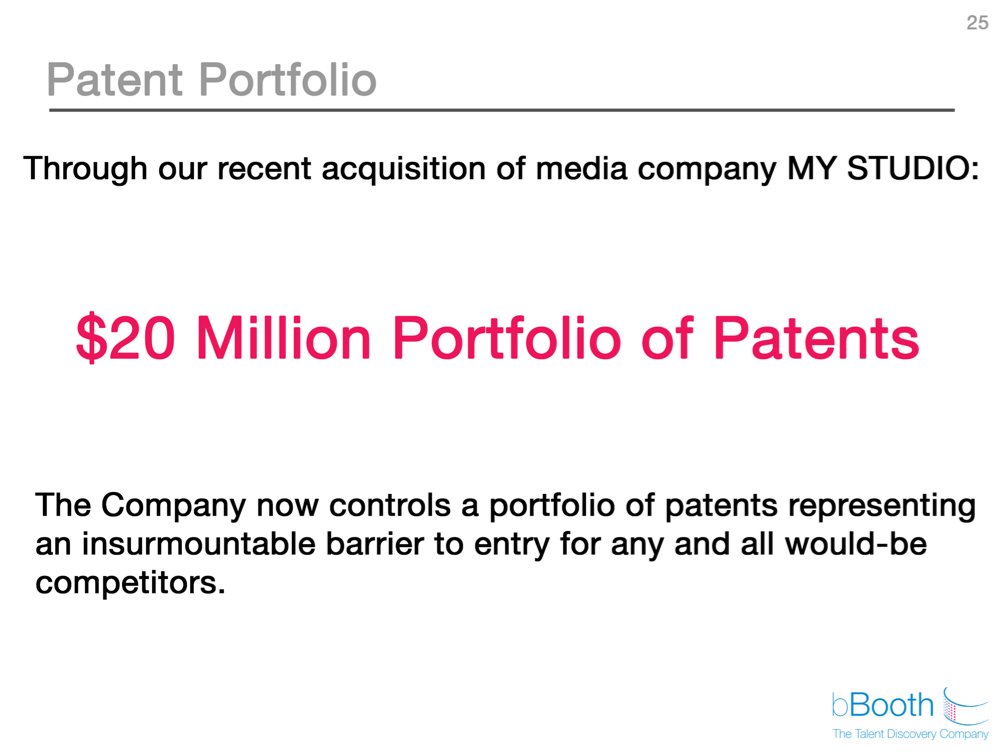
Task: Click The Talent Discovery Company tagline
Action: tap(910, 734)
